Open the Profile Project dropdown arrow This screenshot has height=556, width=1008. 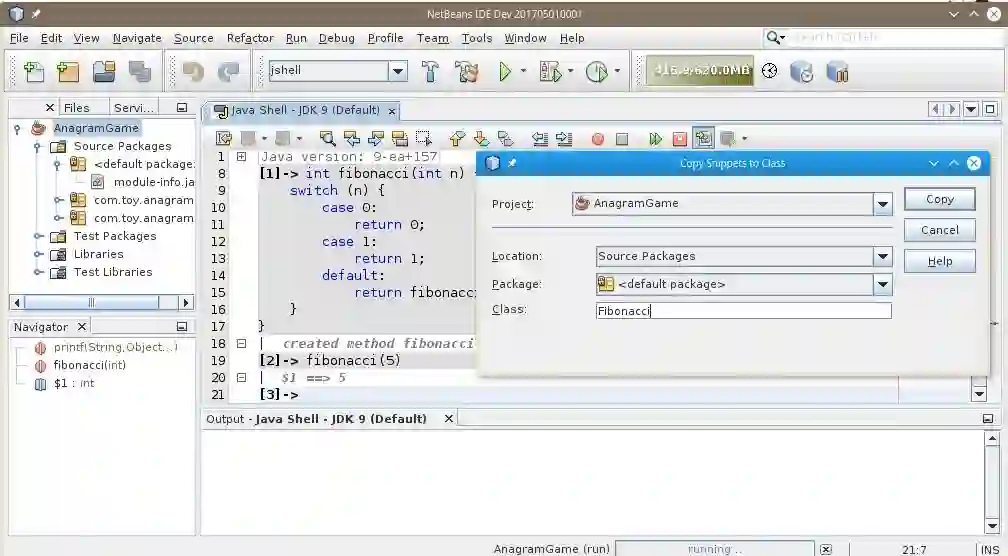pyautogui.click(x=617, y=71)
